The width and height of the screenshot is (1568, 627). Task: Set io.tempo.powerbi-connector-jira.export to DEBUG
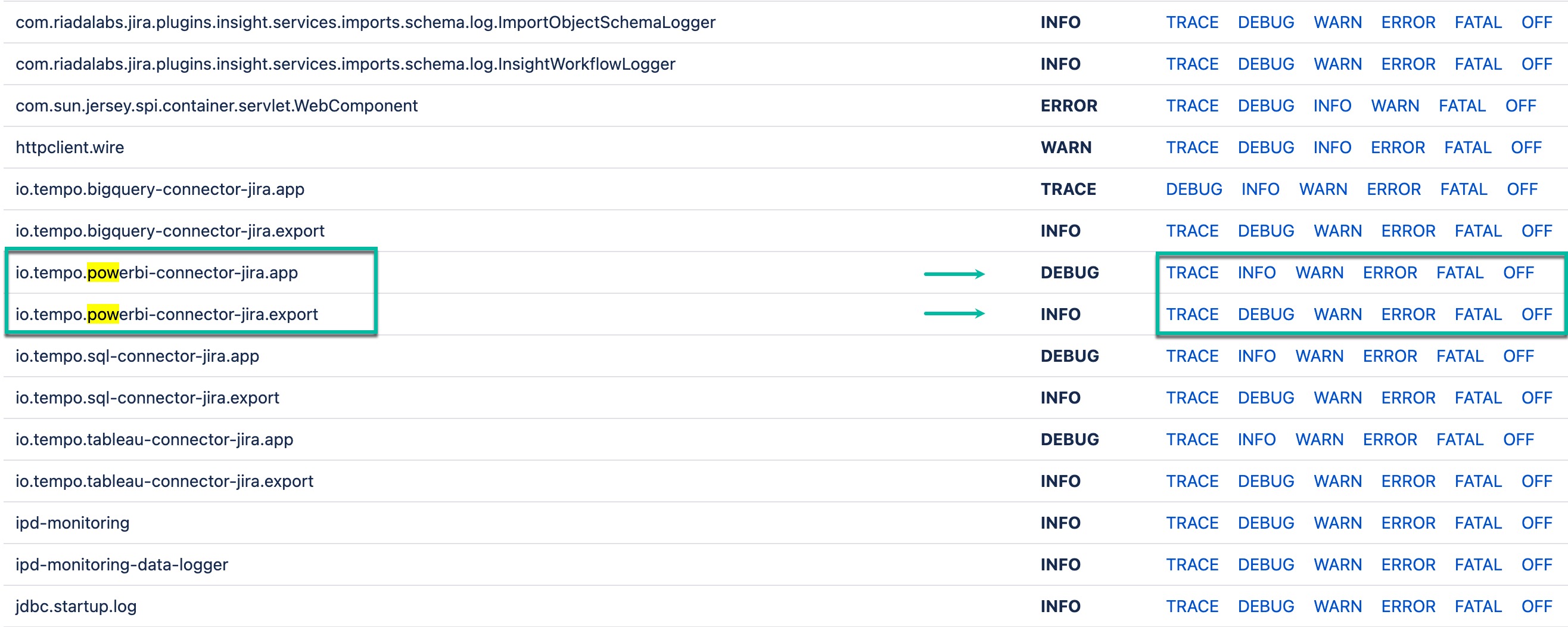pos(1266,314)
